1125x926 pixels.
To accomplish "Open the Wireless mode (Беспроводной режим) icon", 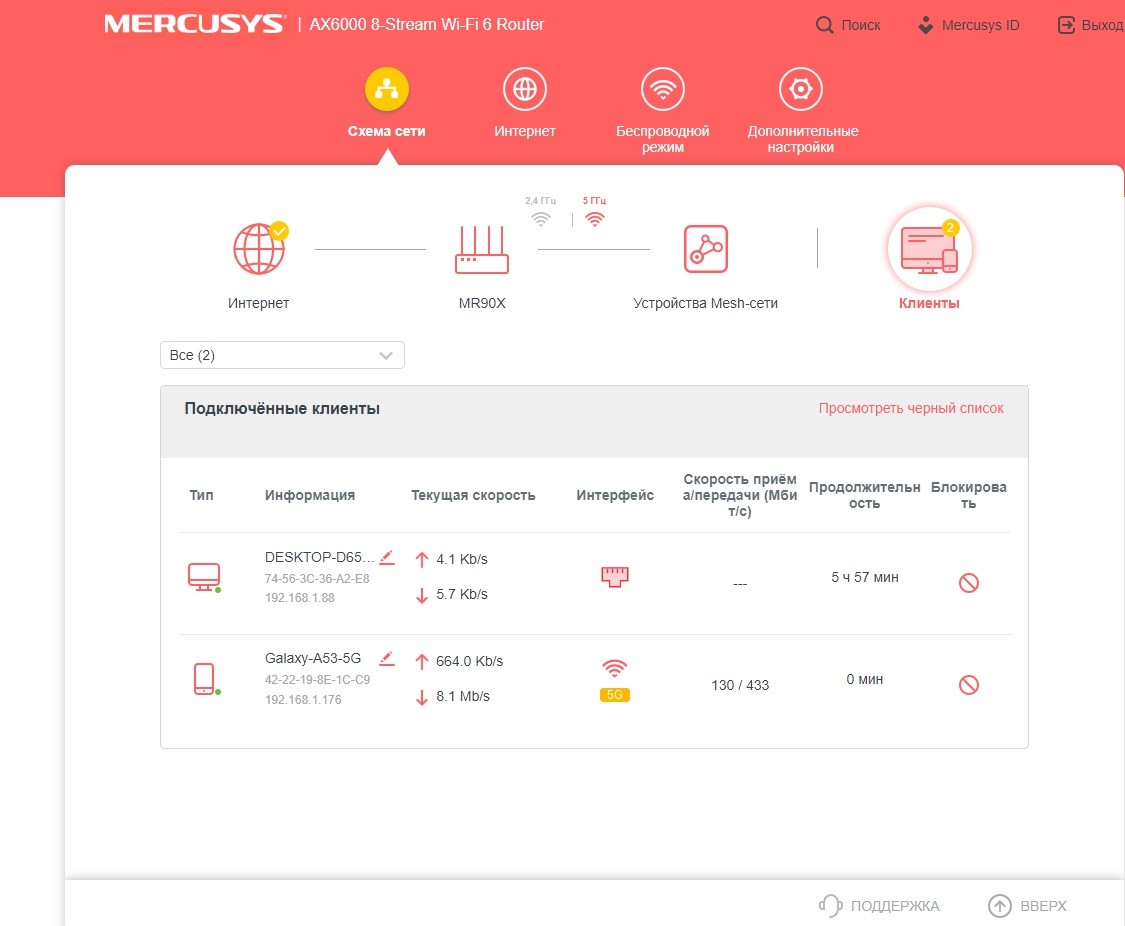I will click(662, 89).
